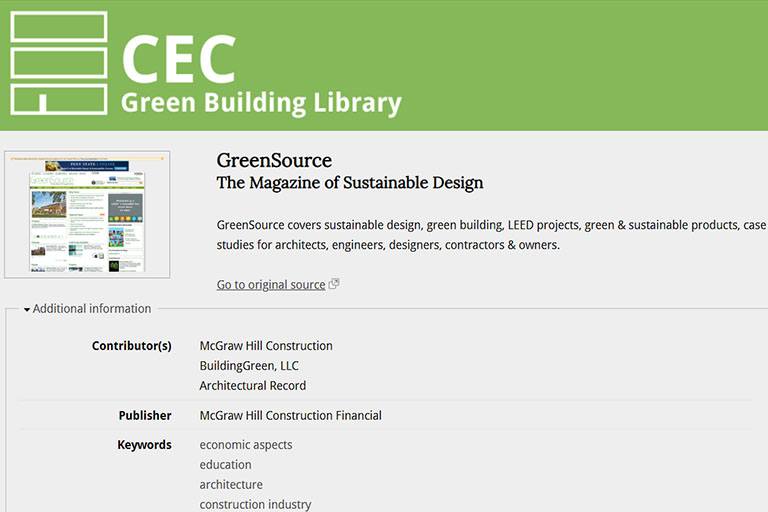Click the Publisher field label
Screen dimensions: 768x512
point(145,415)
